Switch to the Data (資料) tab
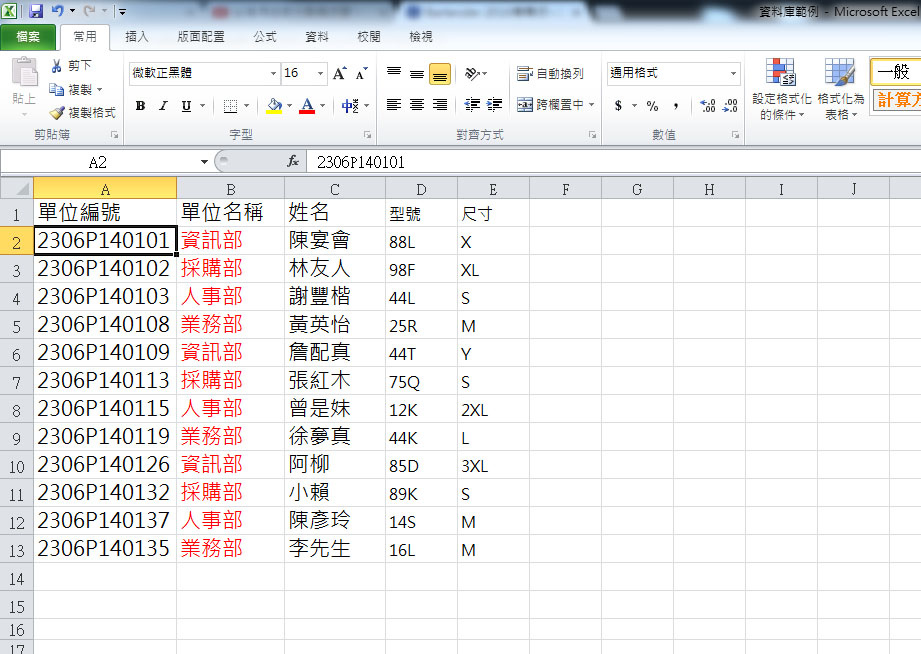 tap(317, 36)
